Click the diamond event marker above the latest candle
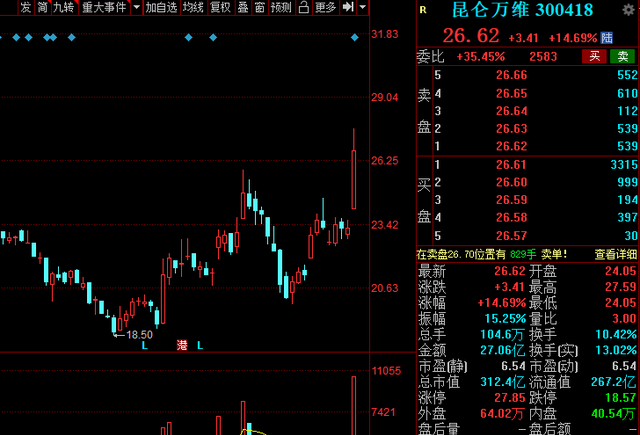The height and width of the screenshot is (435, 640). point(354,38)
